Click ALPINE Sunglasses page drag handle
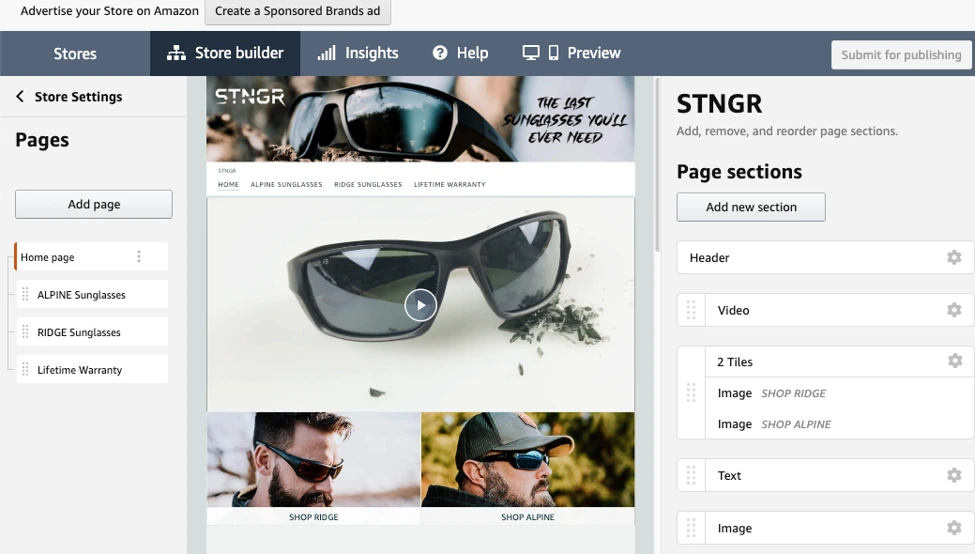The width and height of the screenshot is (975, 554). (25, 294)
